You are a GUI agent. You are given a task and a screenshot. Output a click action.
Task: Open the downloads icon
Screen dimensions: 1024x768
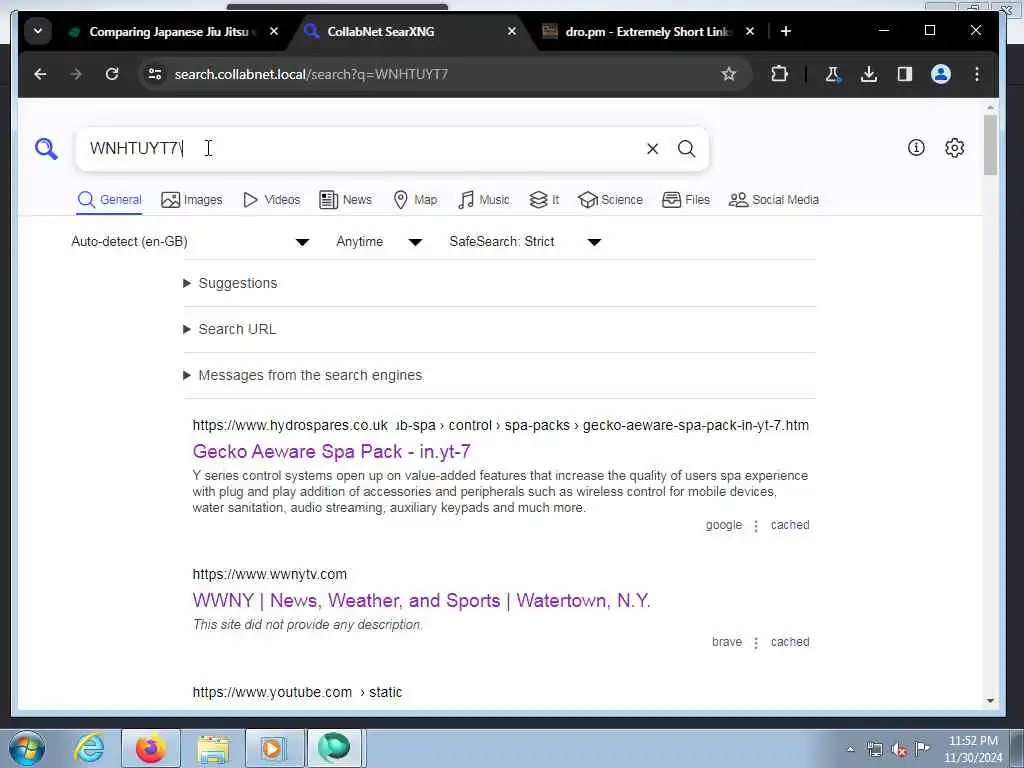[869, 74]
